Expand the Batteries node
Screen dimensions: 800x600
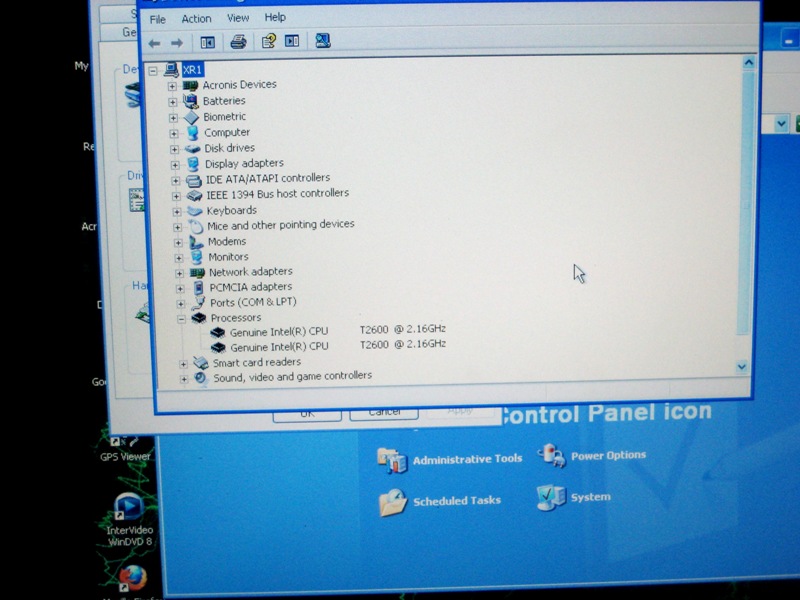pos(172,102)
